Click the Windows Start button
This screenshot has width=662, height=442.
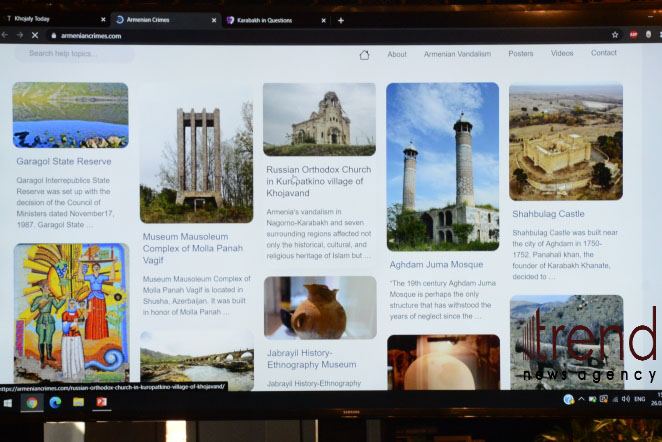point(8,402)
